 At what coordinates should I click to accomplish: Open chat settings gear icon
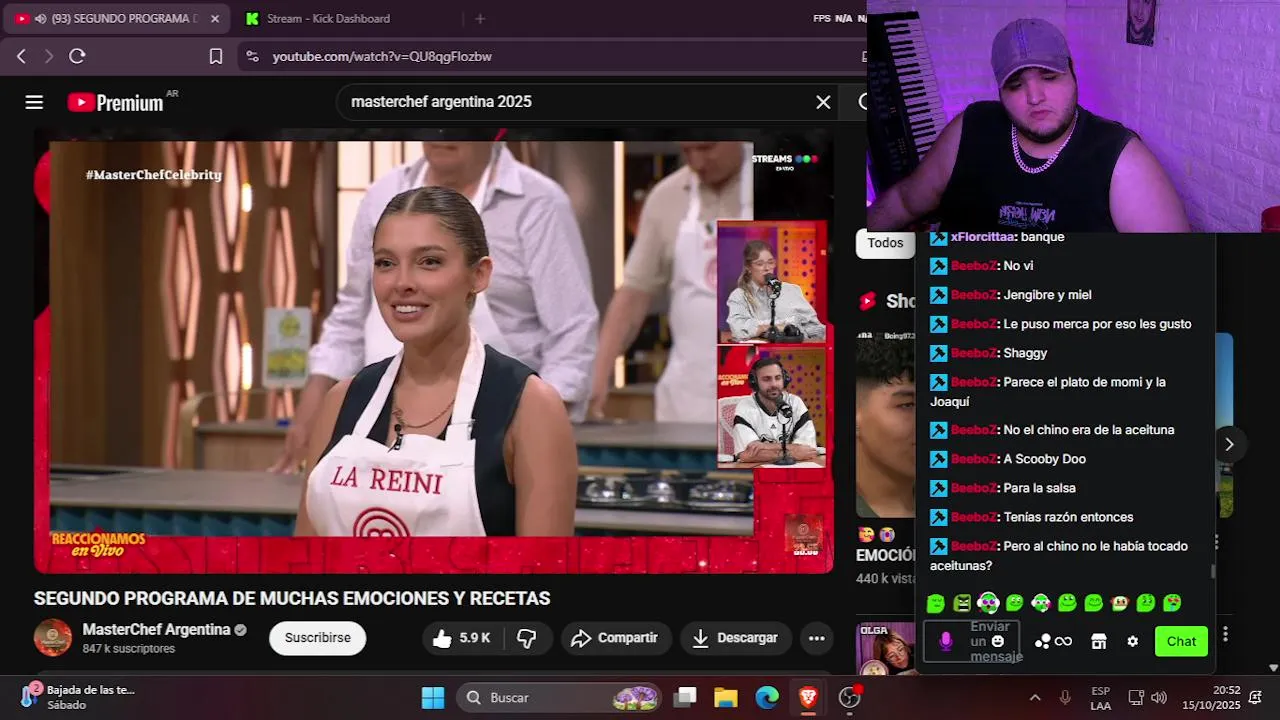1132,641
